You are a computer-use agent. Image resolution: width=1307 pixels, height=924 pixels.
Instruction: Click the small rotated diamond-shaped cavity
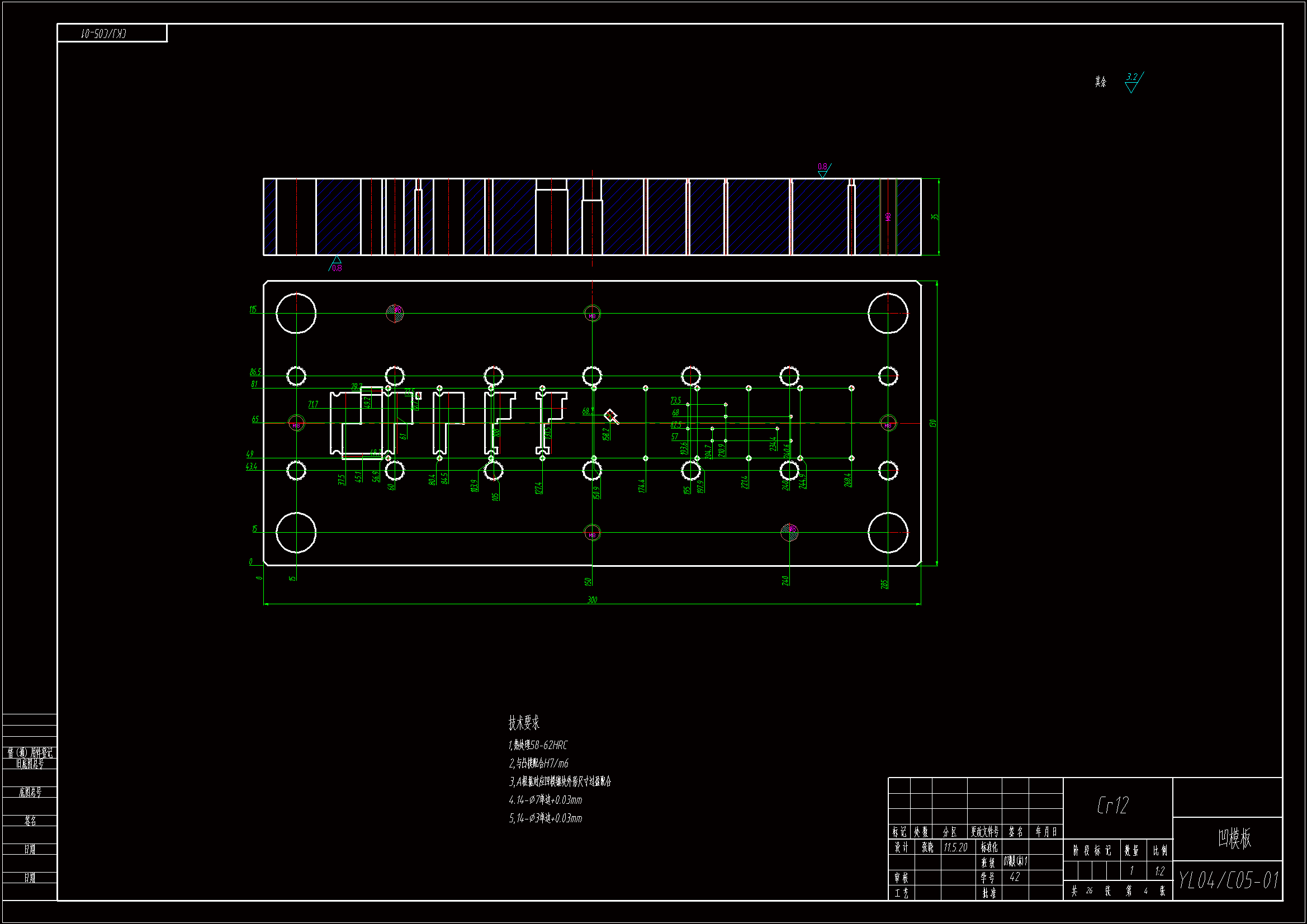click(610, 416)
